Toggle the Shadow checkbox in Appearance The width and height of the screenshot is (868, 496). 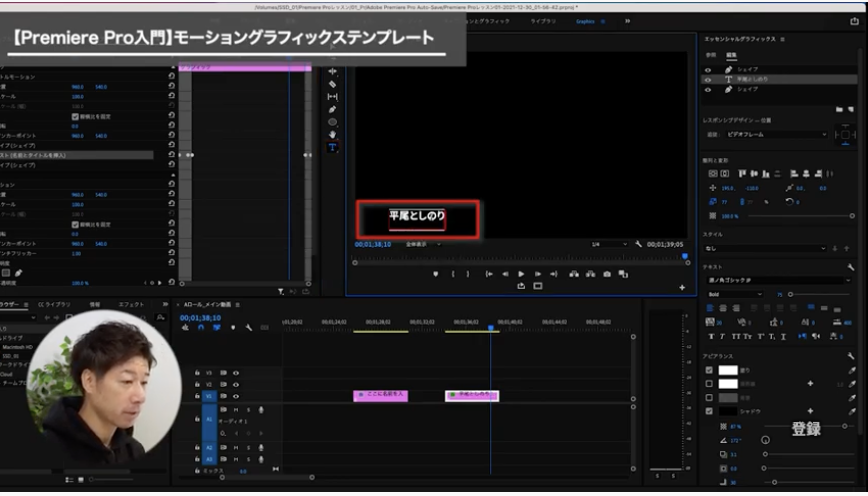(x=709, y=411)
